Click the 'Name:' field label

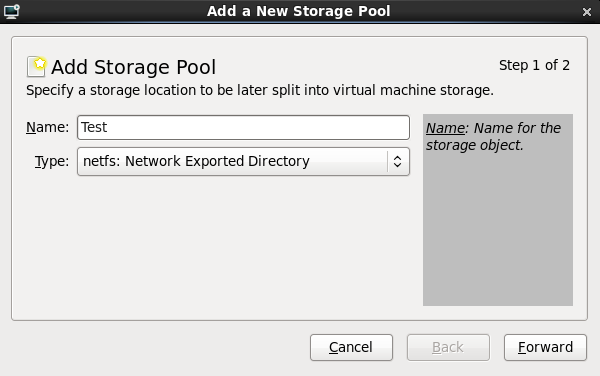47,127
